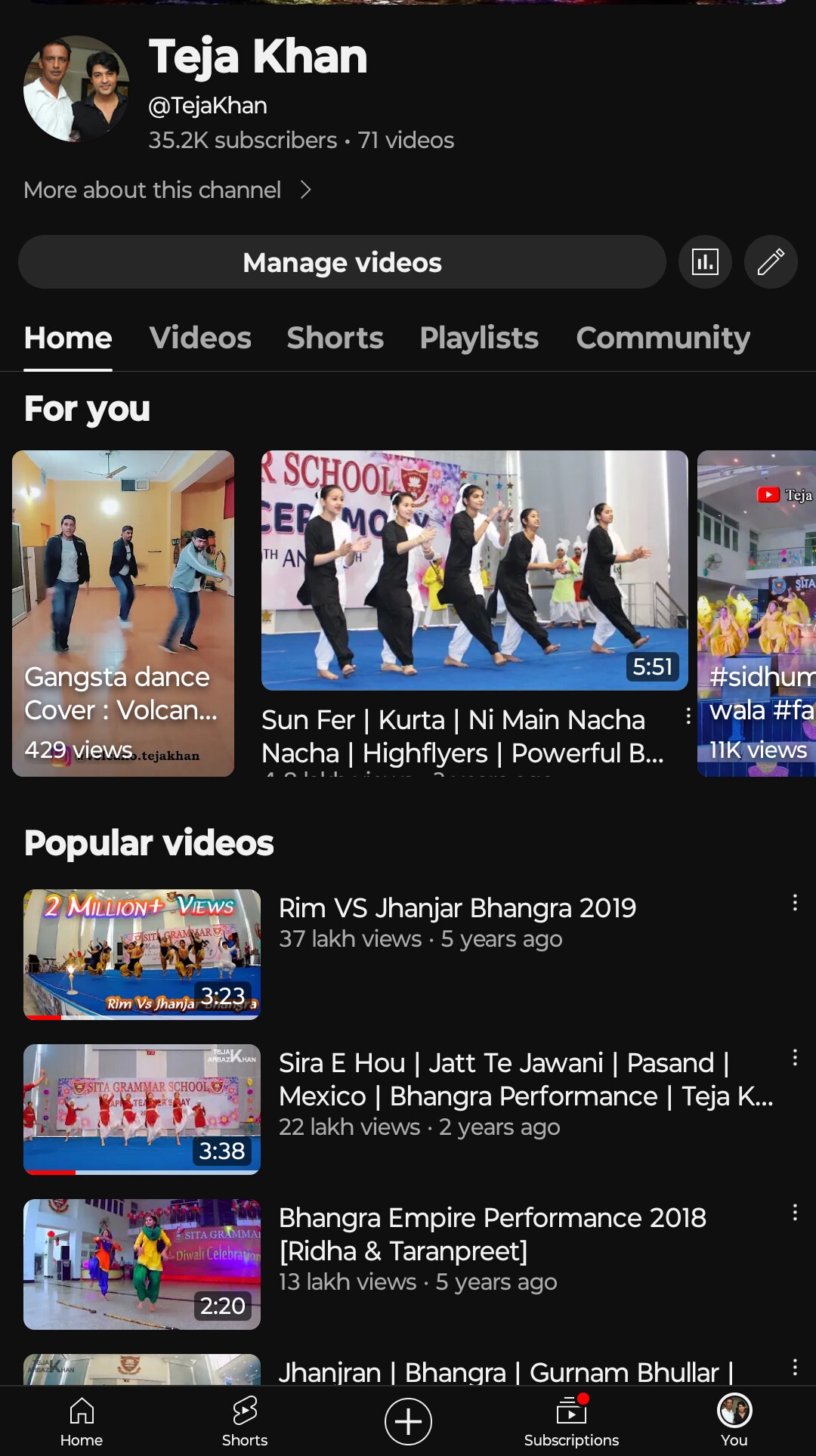The image size is (816, 1456).
Task: Tap the Teja Khan channel avatar
Action: pos(76,88)
